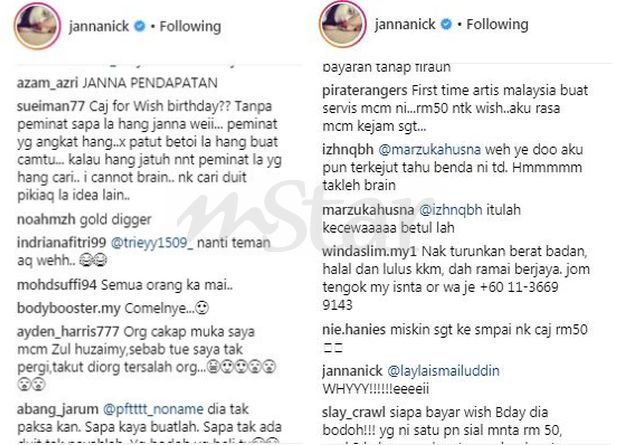Screen dimensions: 617x445
Task: Open the @pftttt_noname mention link
Action: point(153,409)
